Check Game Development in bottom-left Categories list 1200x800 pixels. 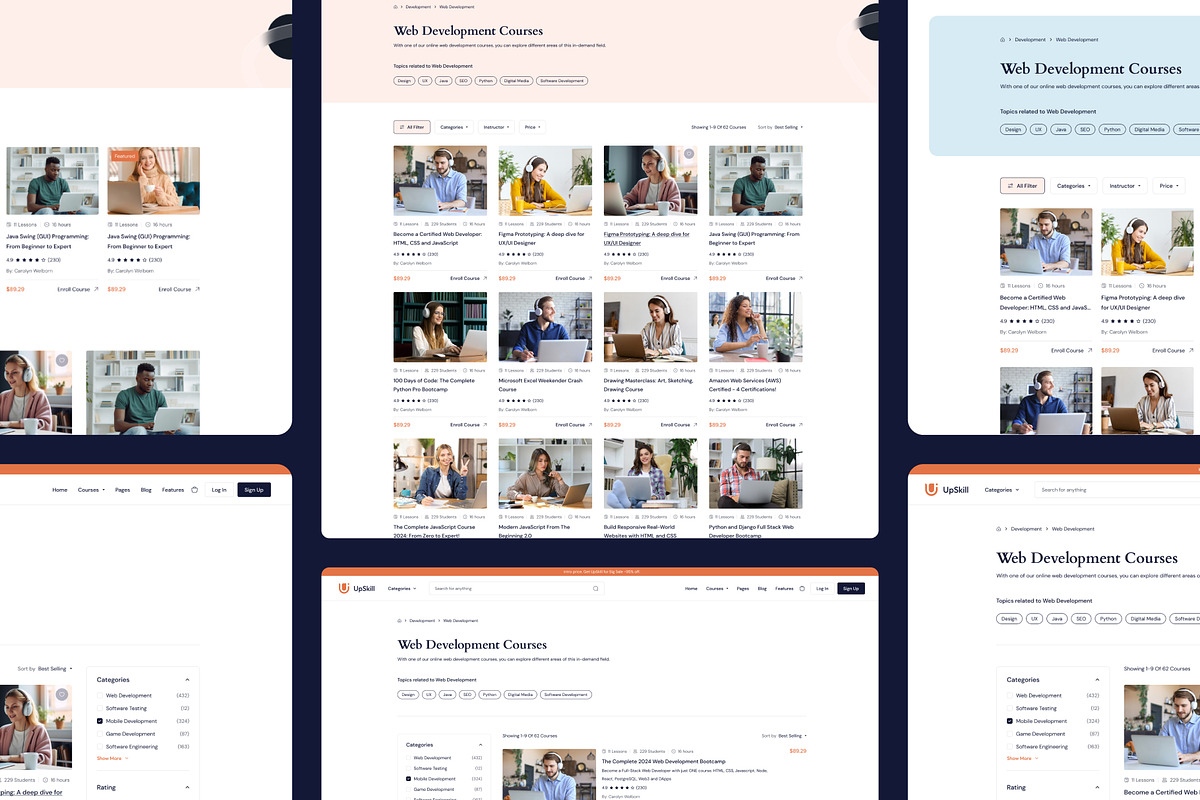click(x=100, y=734)
